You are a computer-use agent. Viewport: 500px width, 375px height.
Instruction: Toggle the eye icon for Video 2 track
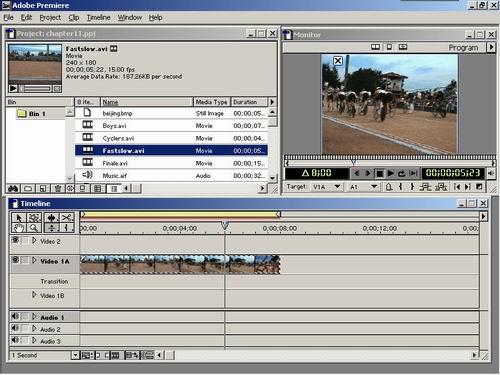point(15,240)
